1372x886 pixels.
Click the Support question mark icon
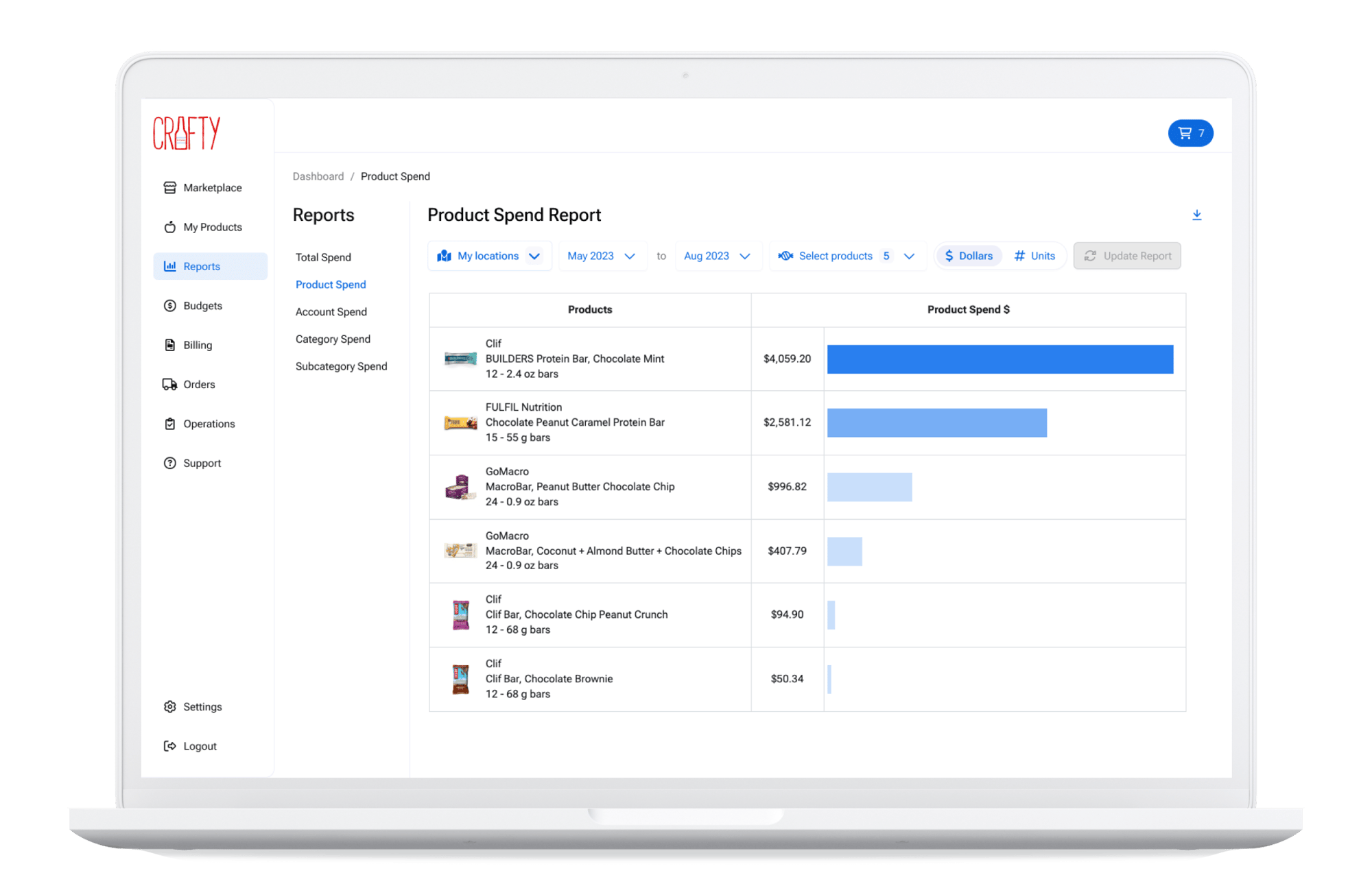[x=169, y=463]
